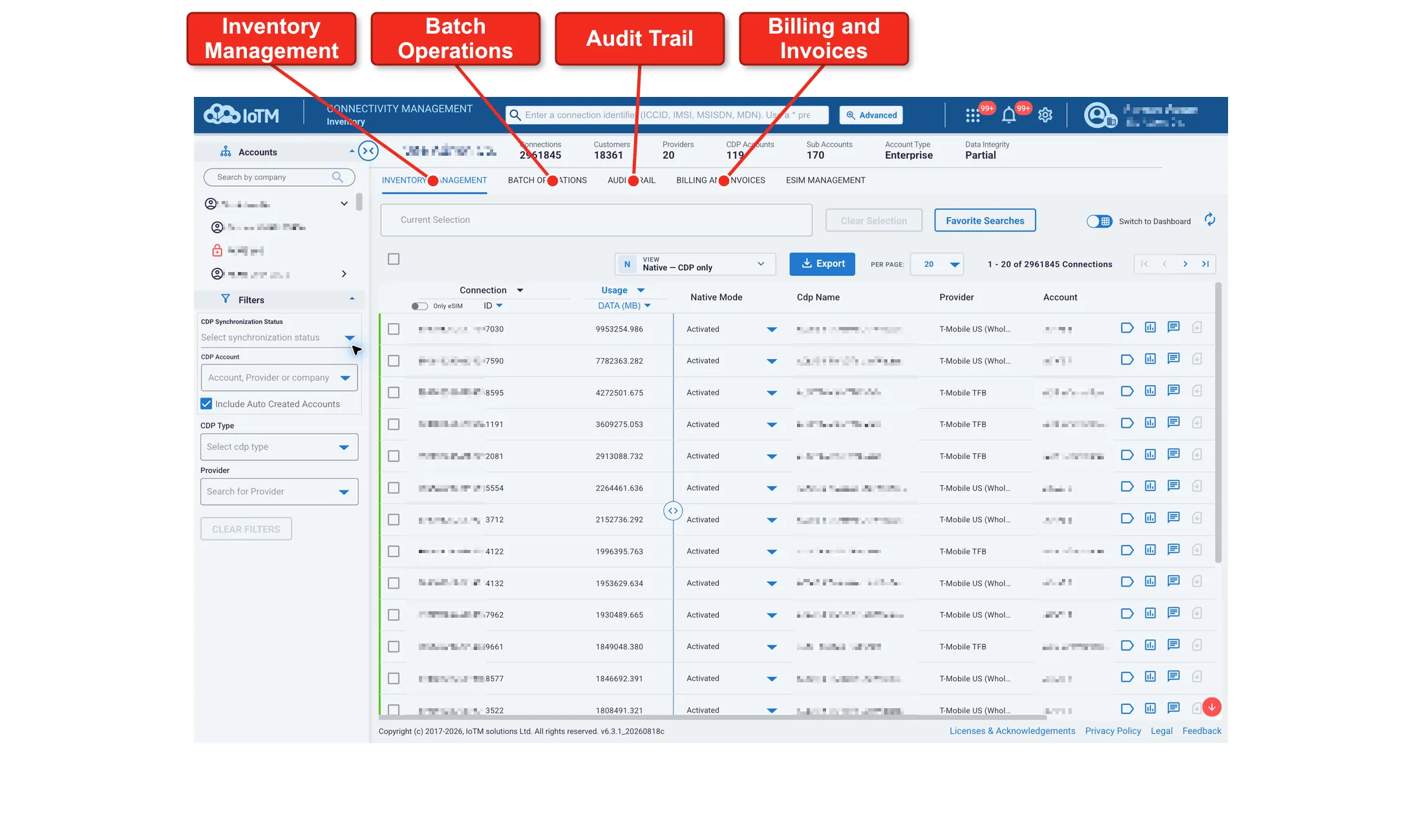Click the Search by company field
This screenshot has height=840, width=1422.
pyautogui.click(x=279, y=177)
